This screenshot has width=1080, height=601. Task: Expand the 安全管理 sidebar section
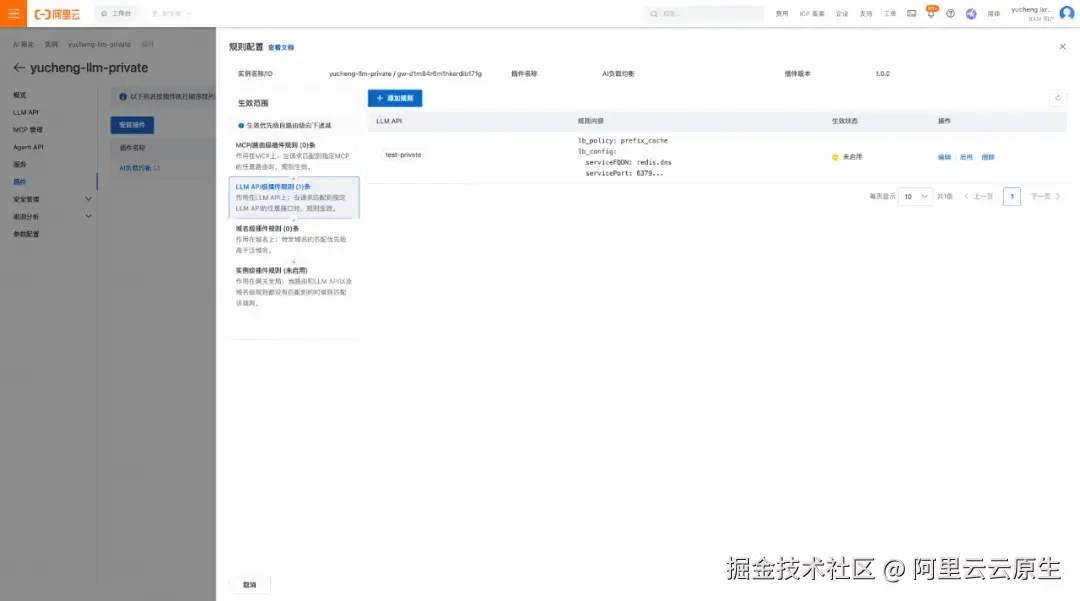(x=52, y=199)
